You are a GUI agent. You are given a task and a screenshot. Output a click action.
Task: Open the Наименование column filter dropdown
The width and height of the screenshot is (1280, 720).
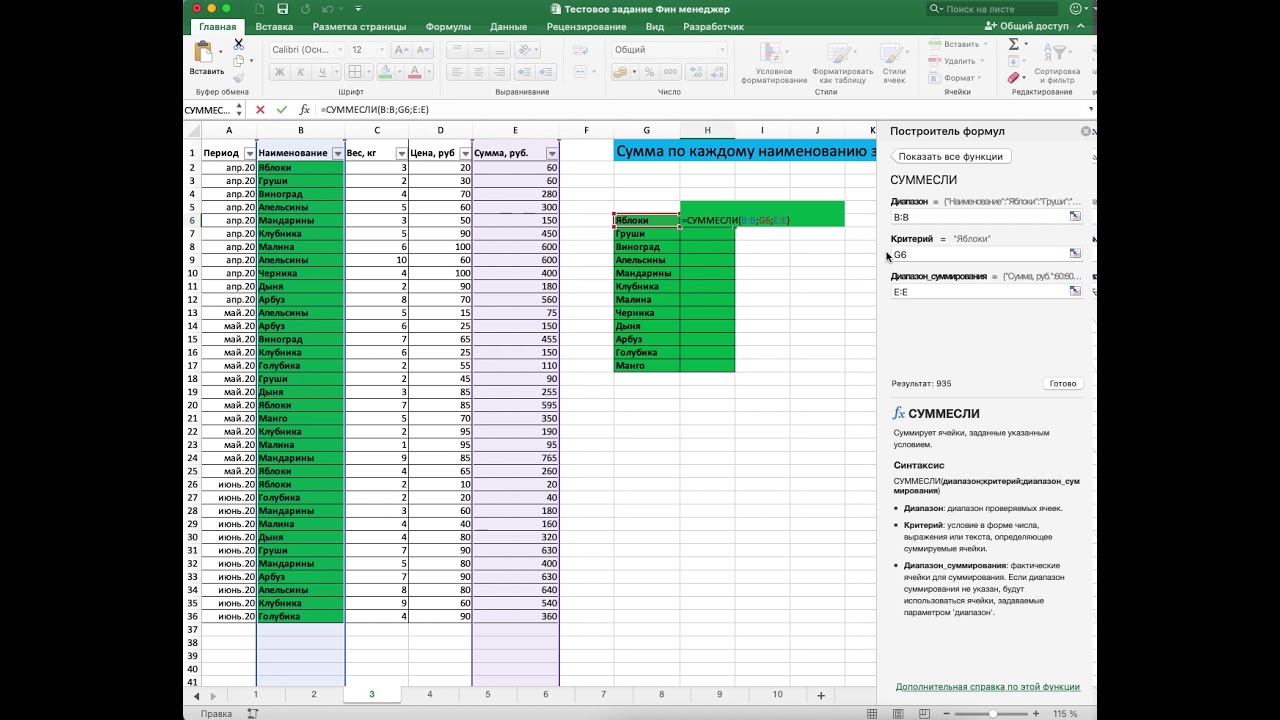[x=336, y=153]
